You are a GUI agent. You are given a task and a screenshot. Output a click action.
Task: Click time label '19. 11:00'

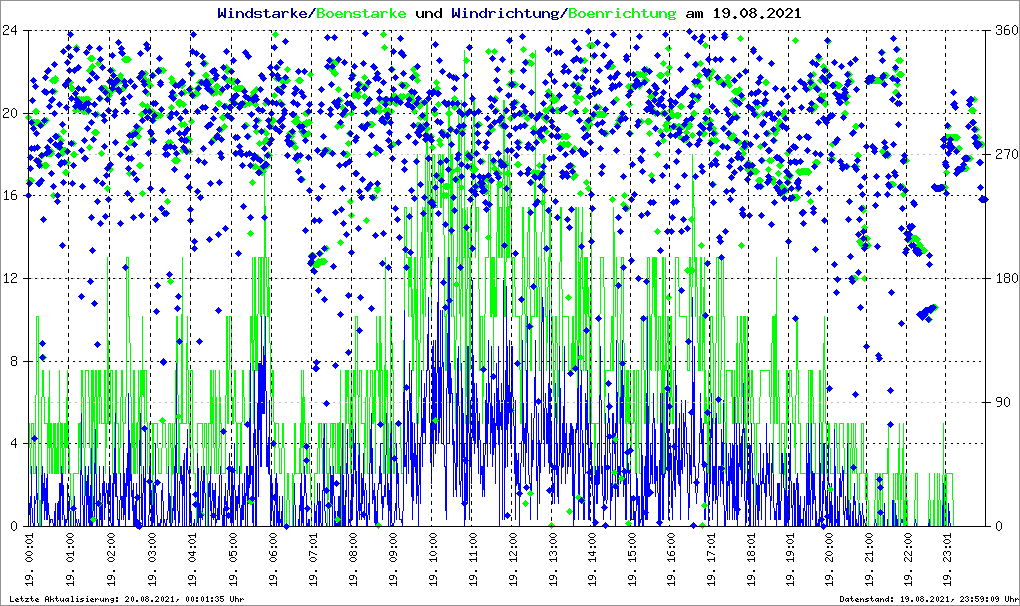(x=472, y=559)
